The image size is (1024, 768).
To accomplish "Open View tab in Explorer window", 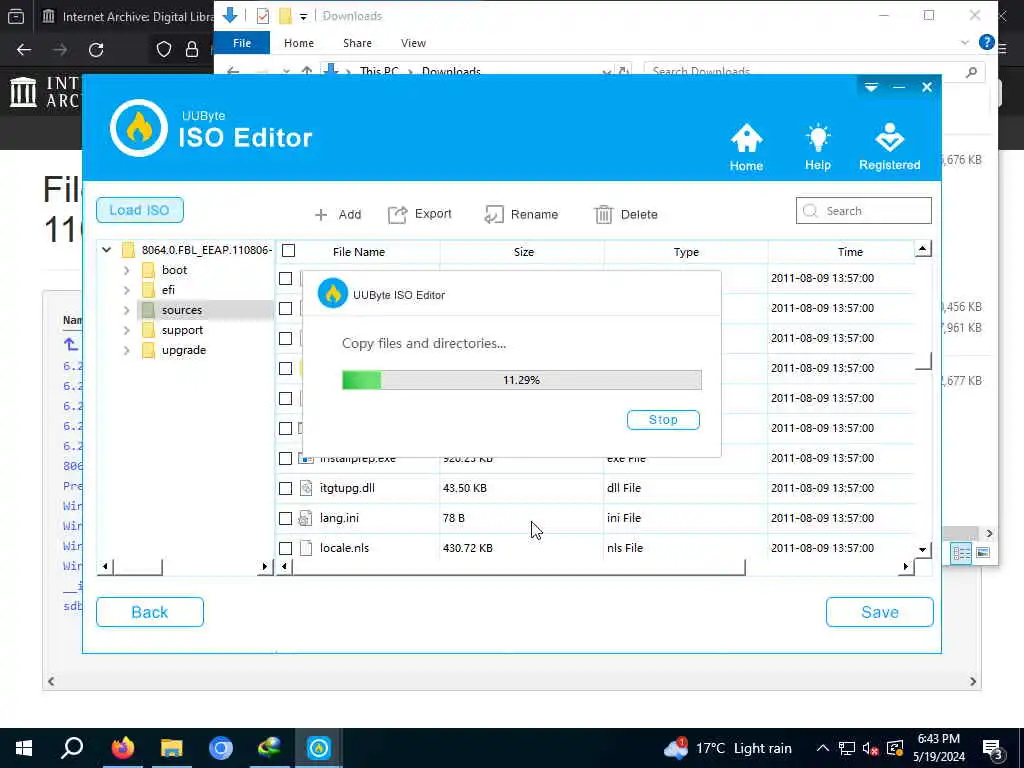I will (x=413, y=43).
